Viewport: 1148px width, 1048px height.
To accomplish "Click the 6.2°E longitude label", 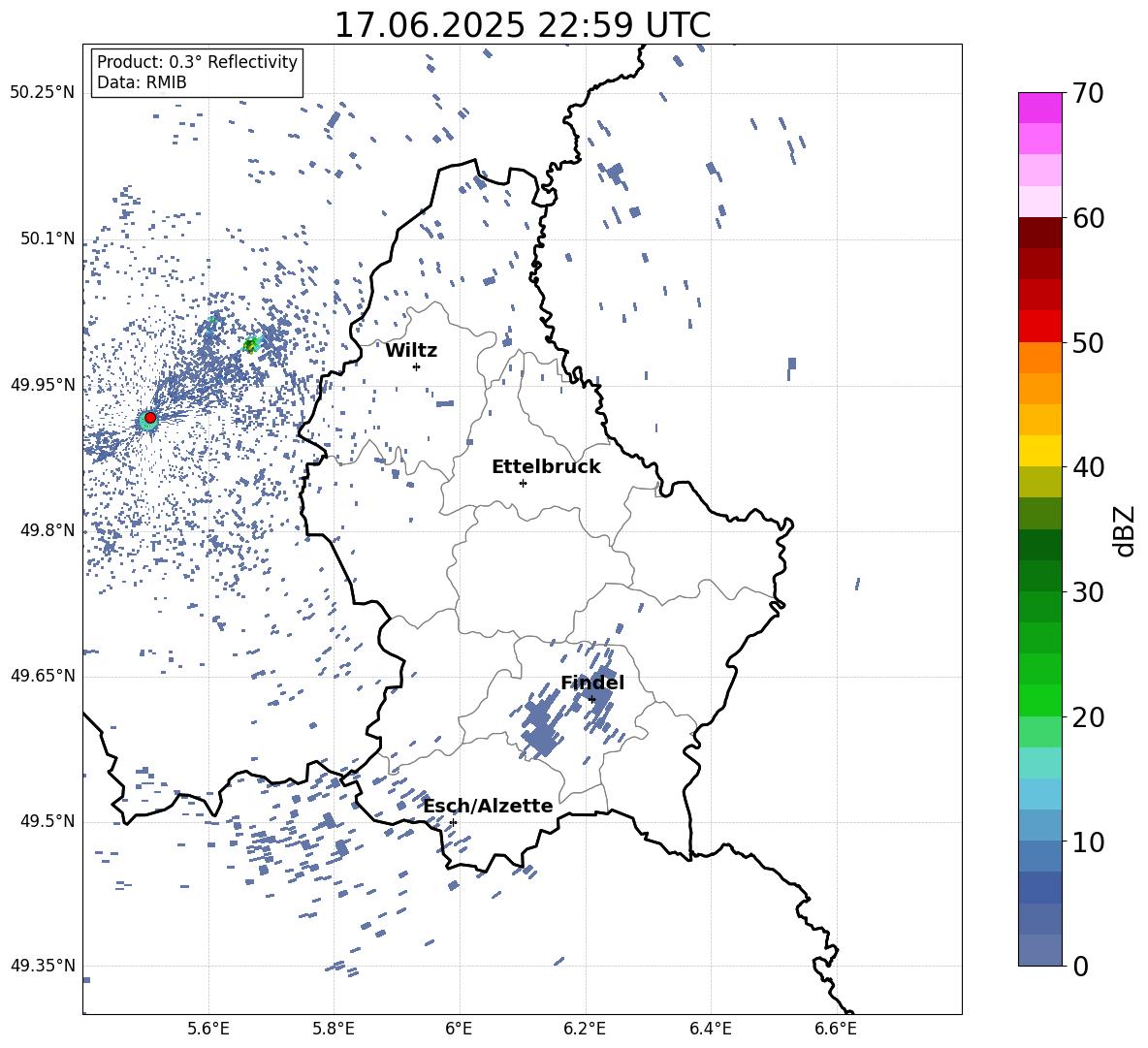I will [585, 1029].
